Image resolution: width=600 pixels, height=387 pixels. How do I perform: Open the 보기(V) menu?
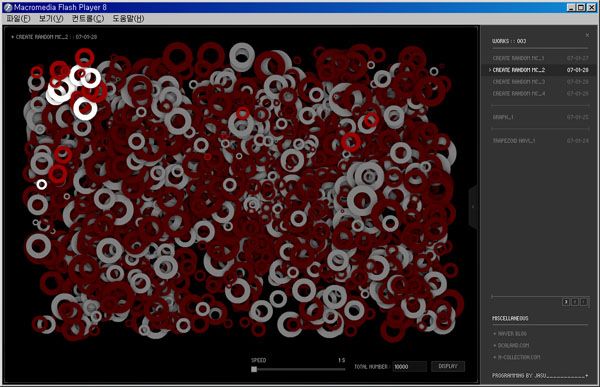point(51,18)
